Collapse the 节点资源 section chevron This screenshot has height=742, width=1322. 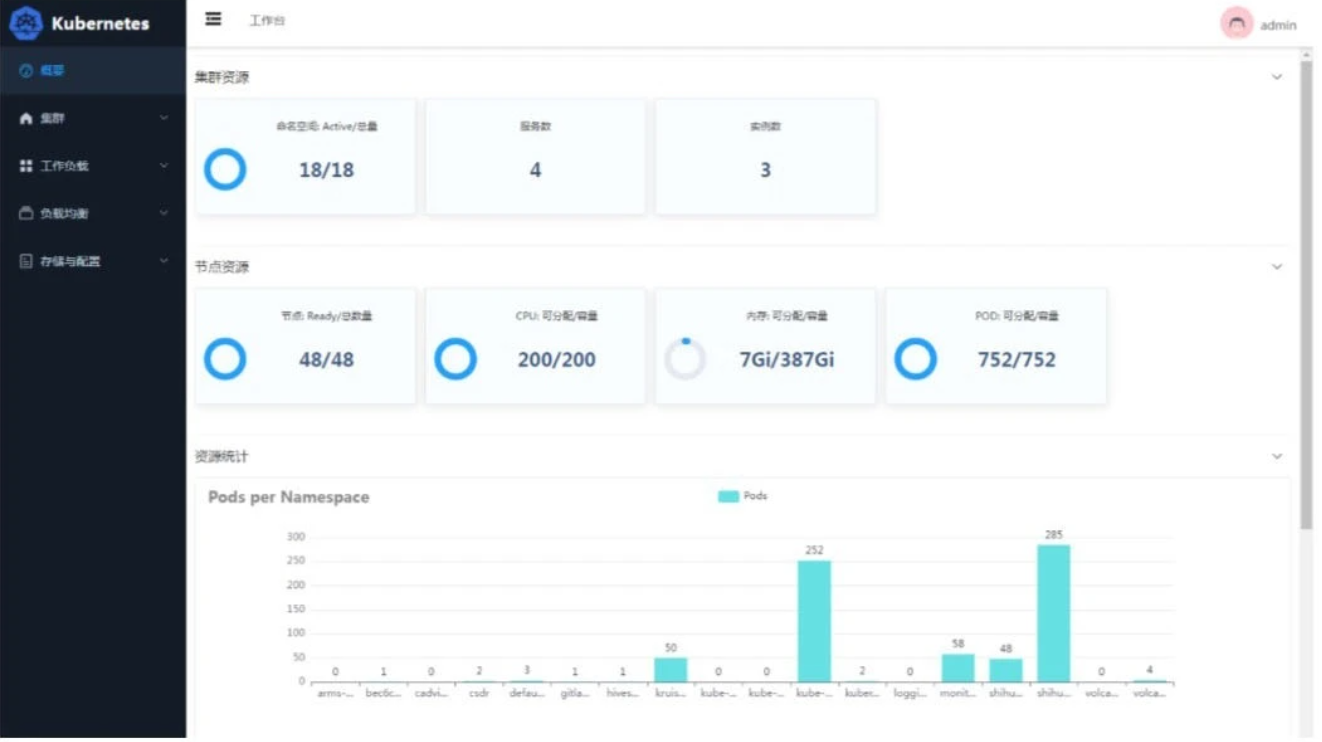pyautogui.click(x=1277, y=267)
